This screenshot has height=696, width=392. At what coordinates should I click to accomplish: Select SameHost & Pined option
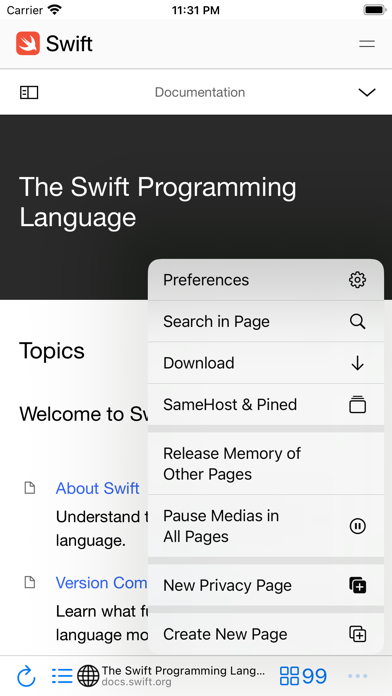tap(266, 404)
